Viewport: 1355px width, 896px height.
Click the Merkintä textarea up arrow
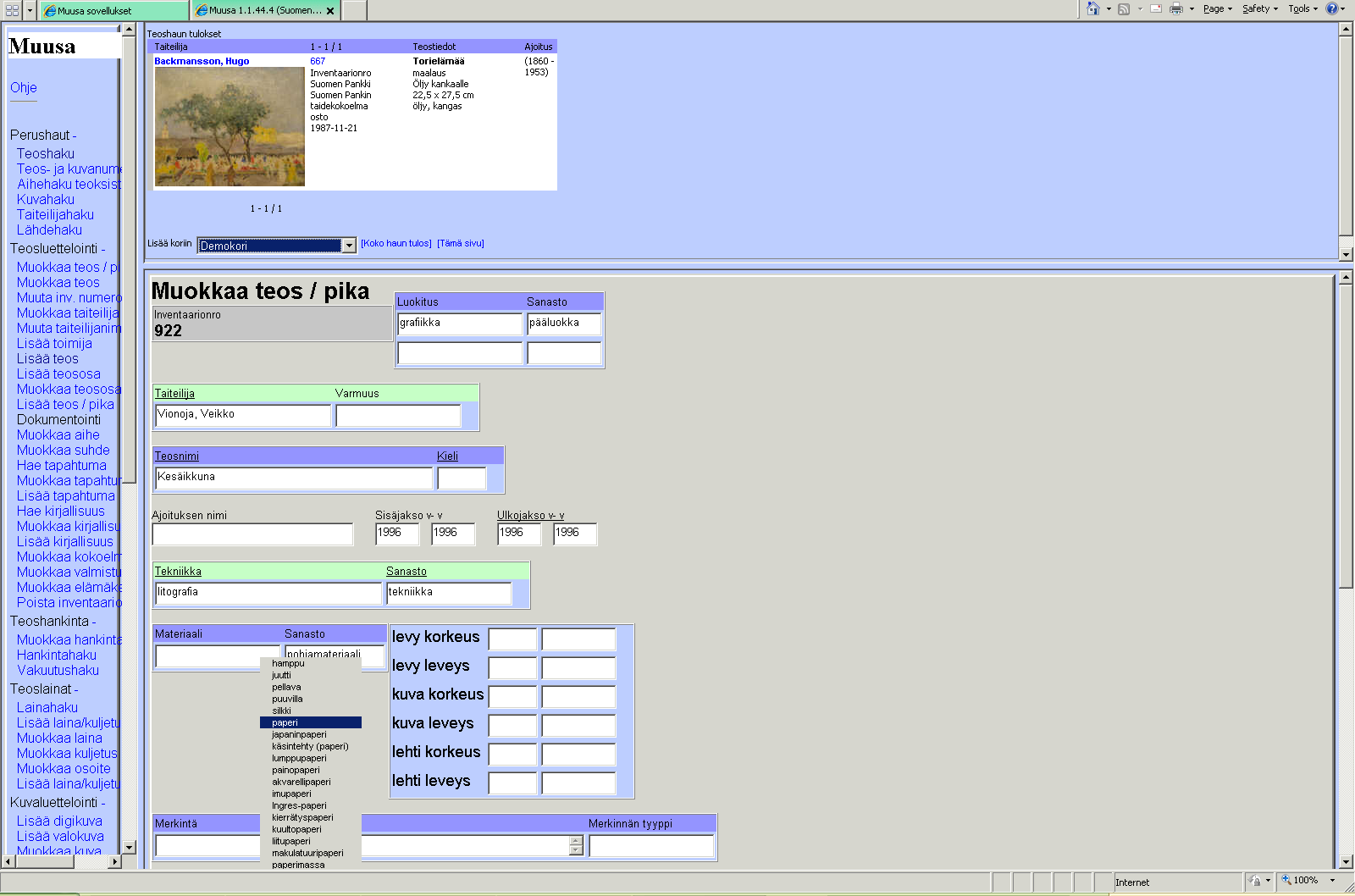[577, 840]
